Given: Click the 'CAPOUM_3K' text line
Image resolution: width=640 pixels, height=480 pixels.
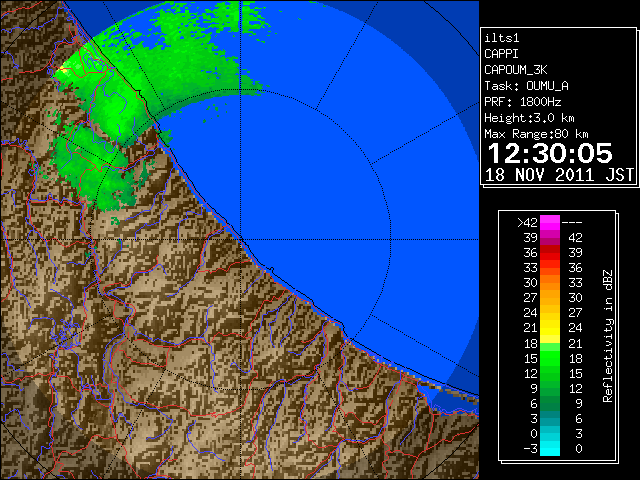Looking at the screenshot, I should point(516,70).
